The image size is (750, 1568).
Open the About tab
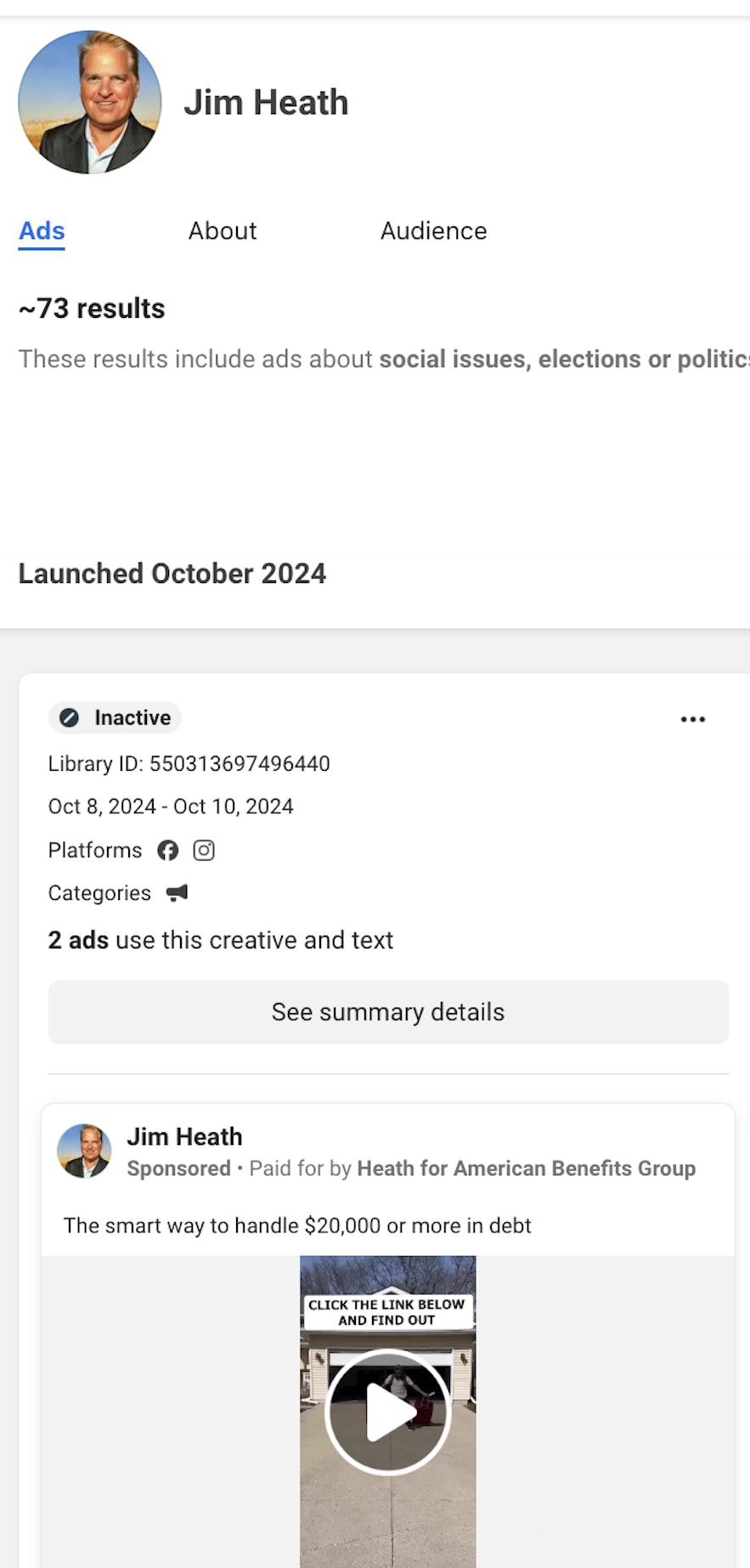click(223, 231)
